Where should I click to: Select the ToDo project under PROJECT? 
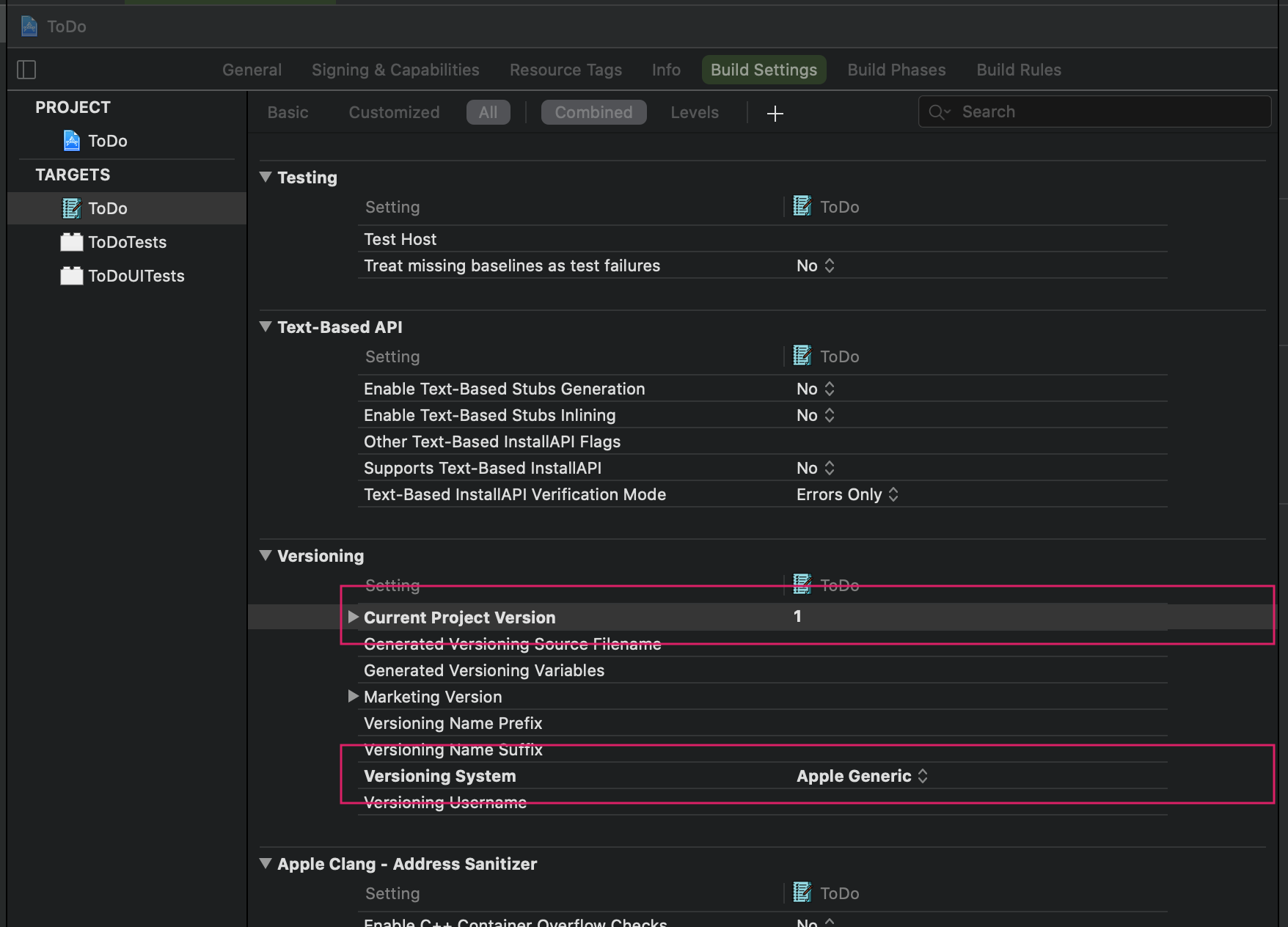(95, 141)
